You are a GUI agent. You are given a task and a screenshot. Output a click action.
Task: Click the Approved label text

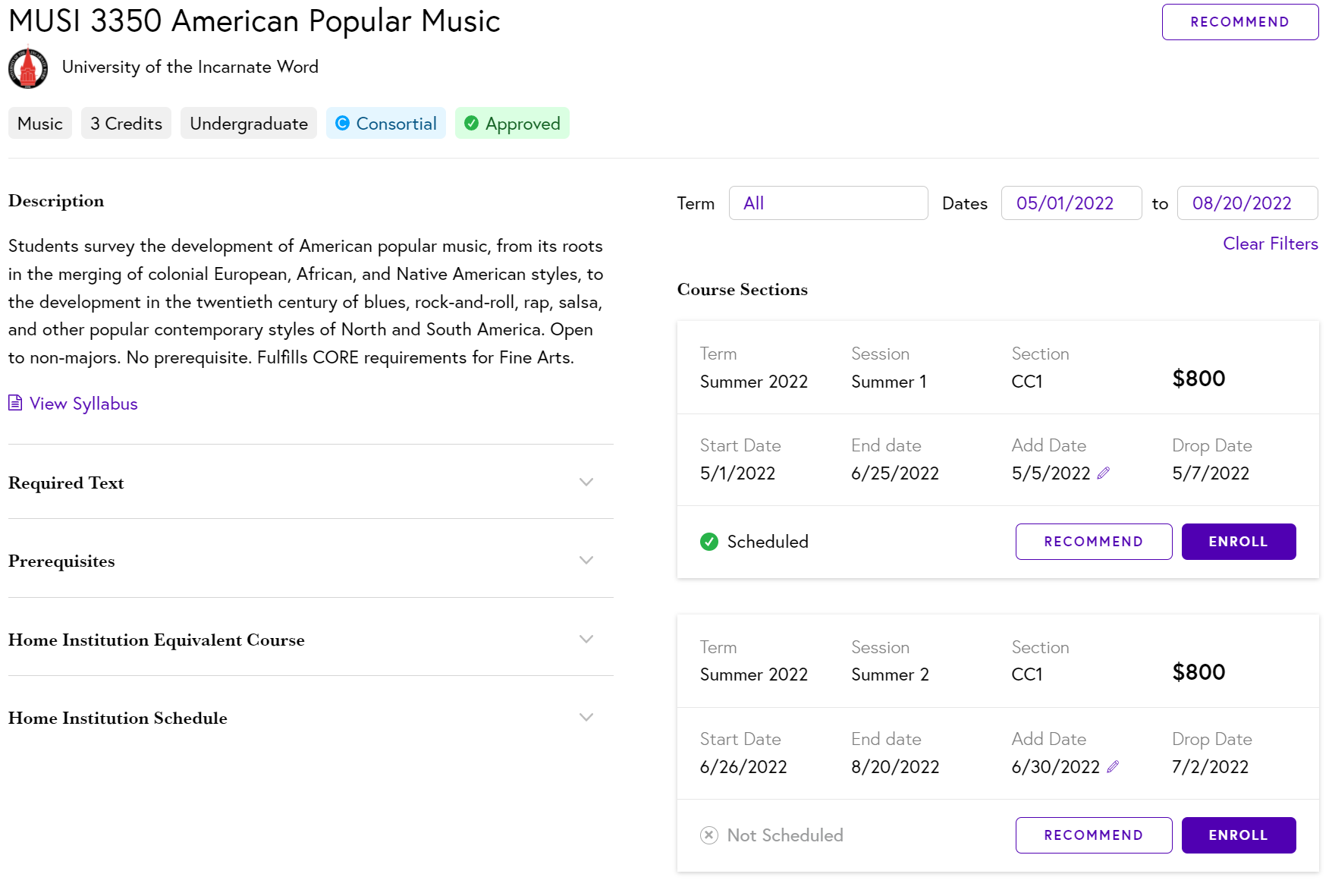tap(523, 124)
